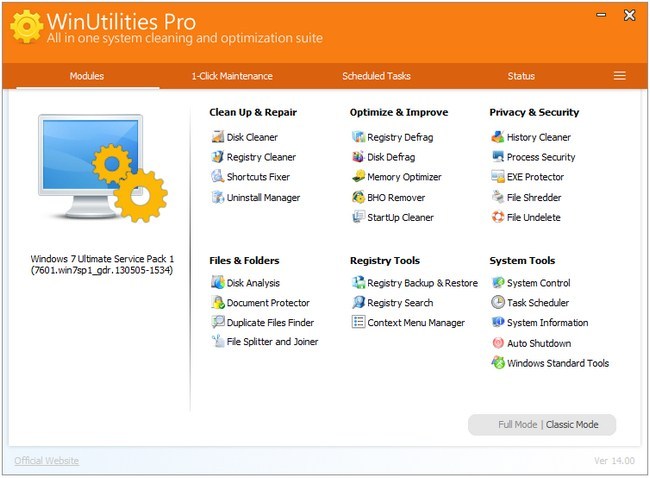Click the Document Protector icon
650x478 pixels.
pos(218,302)
